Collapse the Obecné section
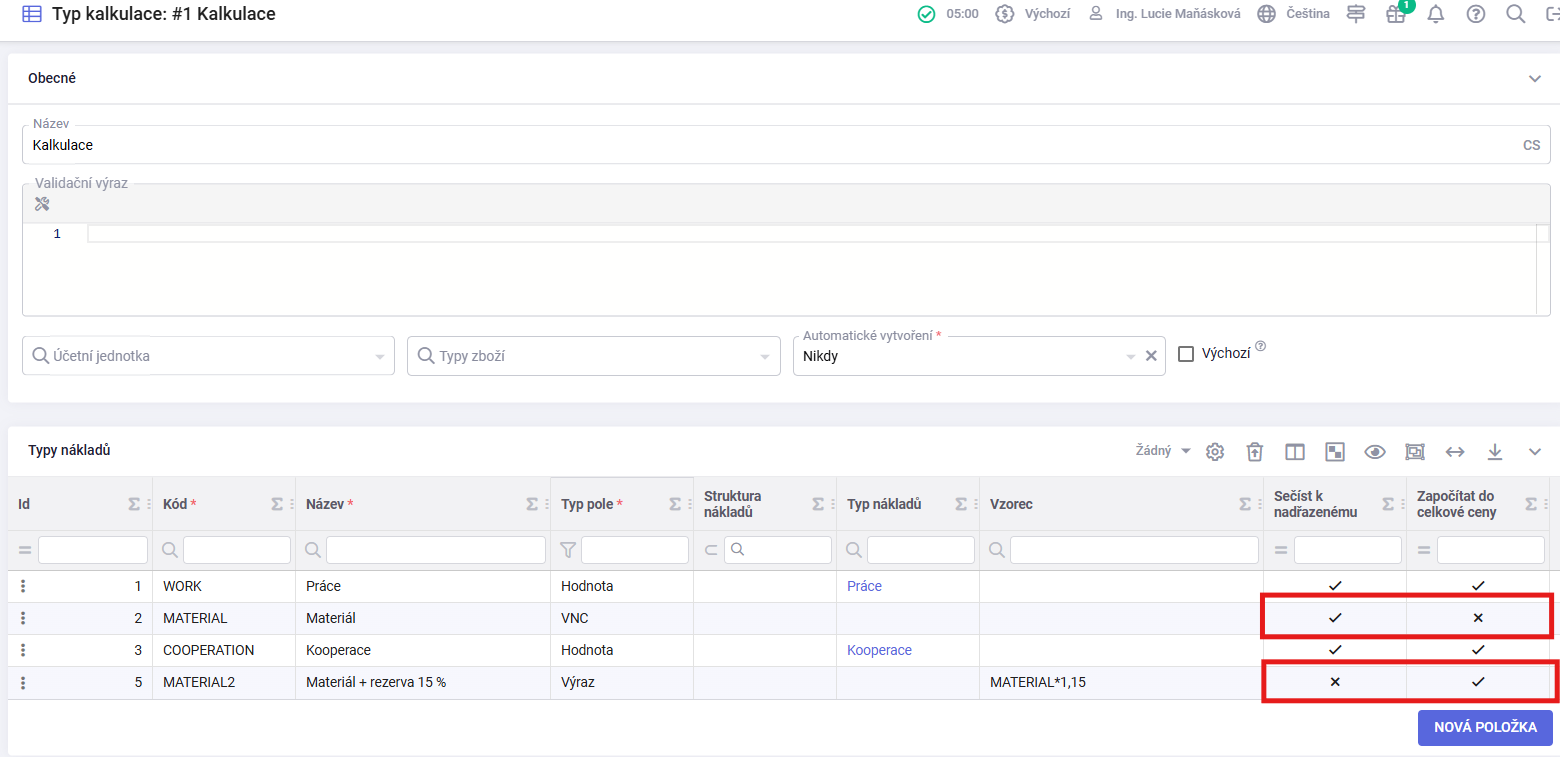The image size is (1560, 757). point(1535,79)
